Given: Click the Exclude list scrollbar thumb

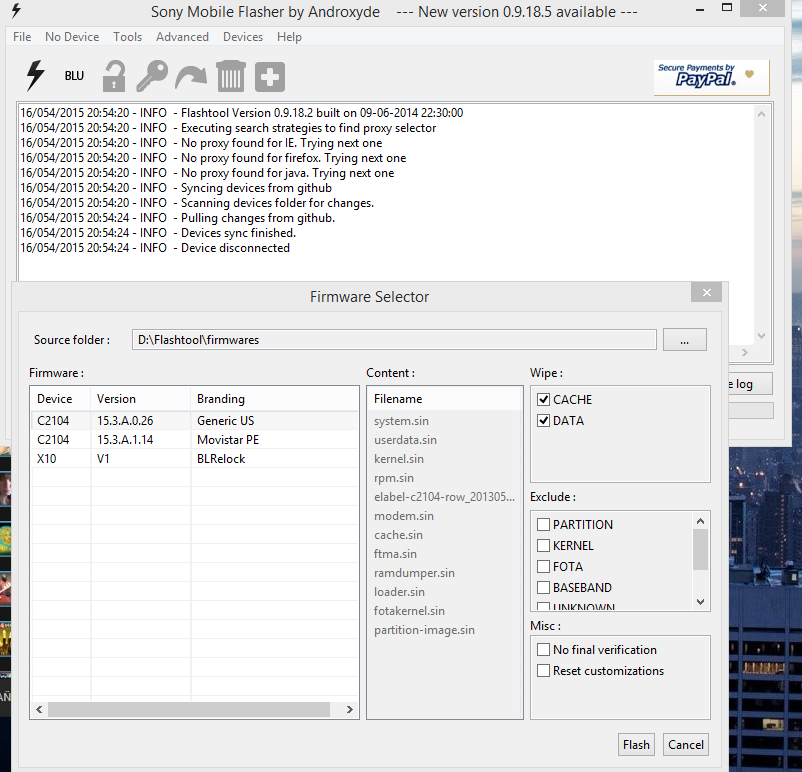Looking at the screenshot, I should point(701,549).
